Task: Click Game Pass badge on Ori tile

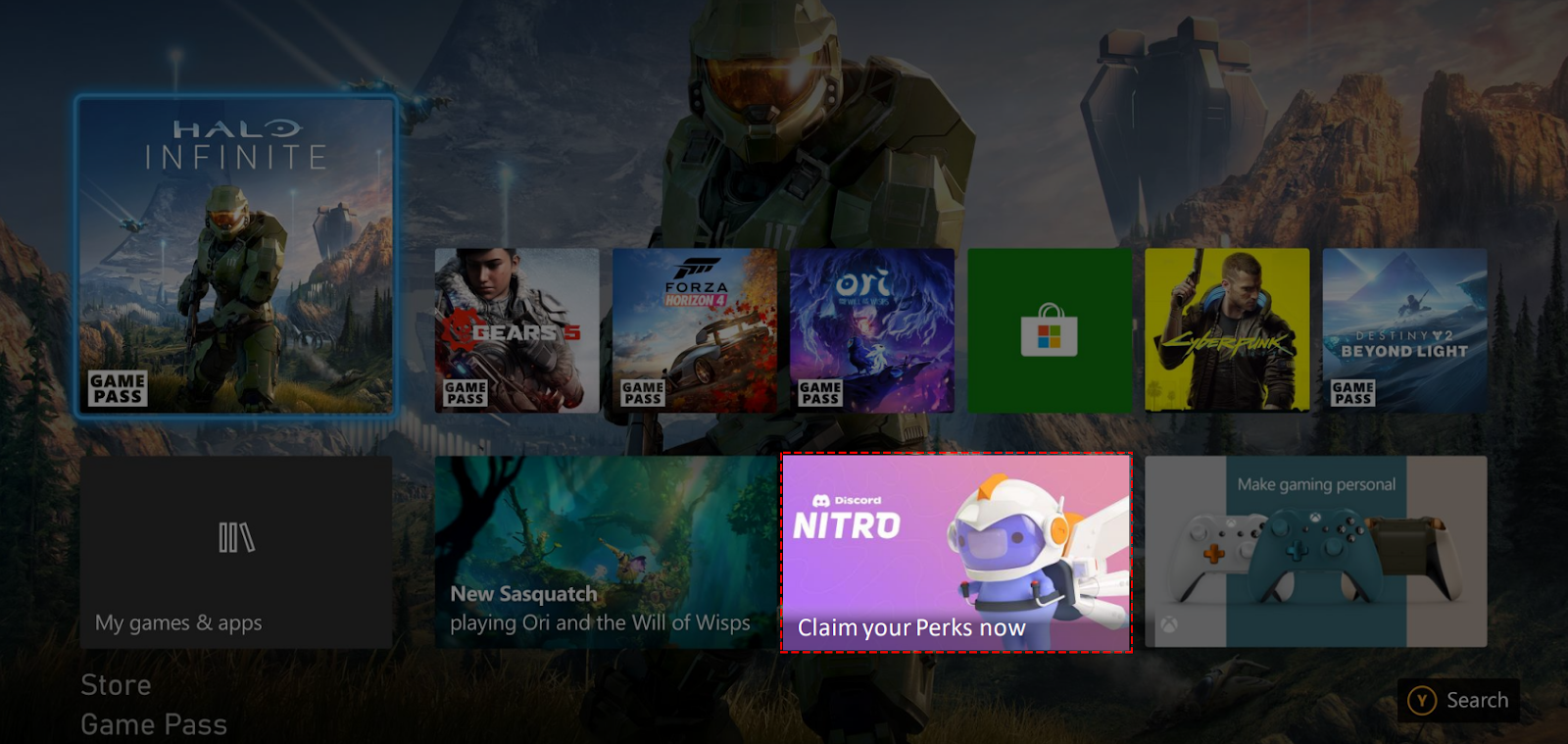Action: (819, 393)
